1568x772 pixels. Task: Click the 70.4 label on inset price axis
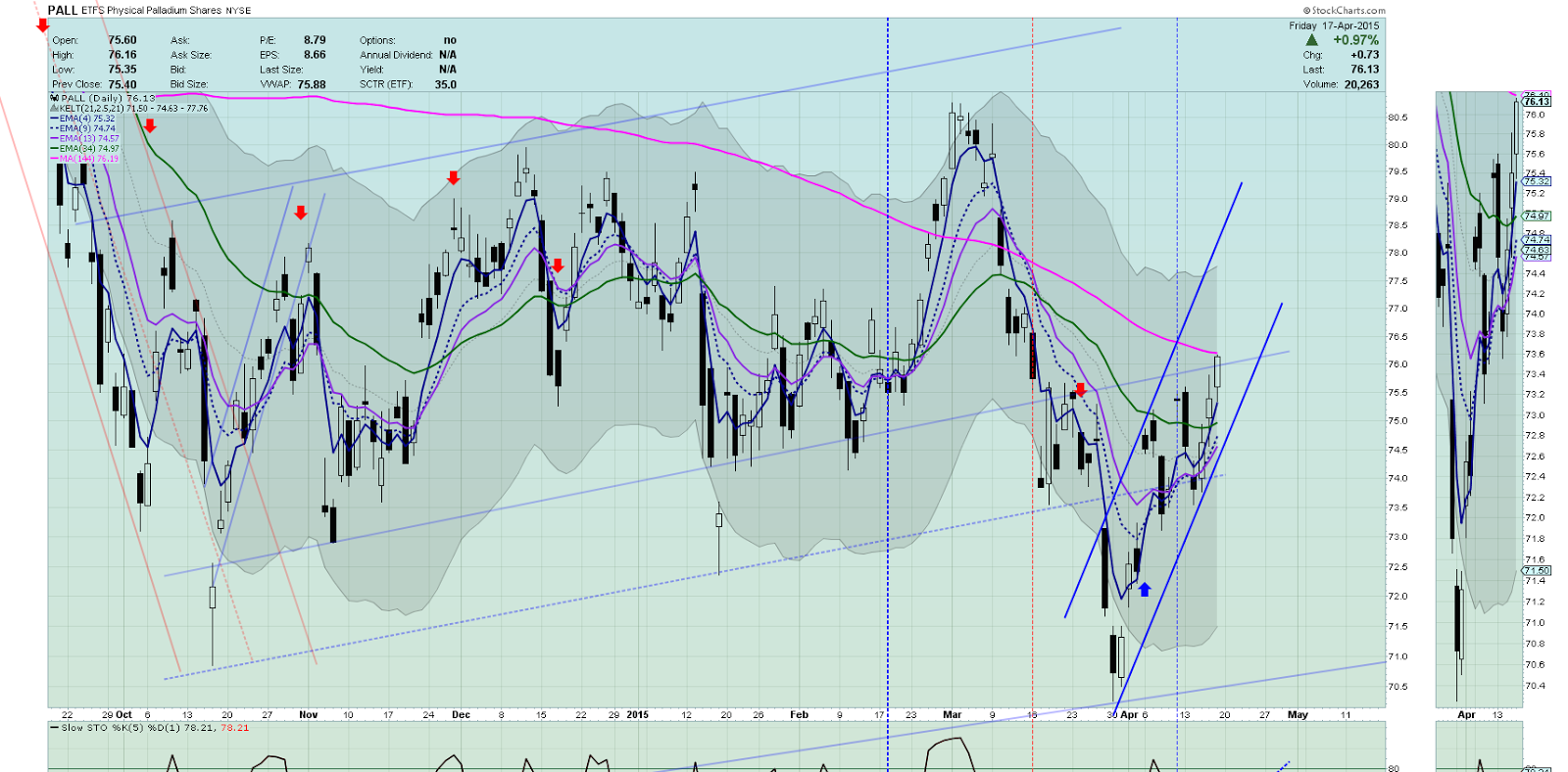(x=1535, y=686)
